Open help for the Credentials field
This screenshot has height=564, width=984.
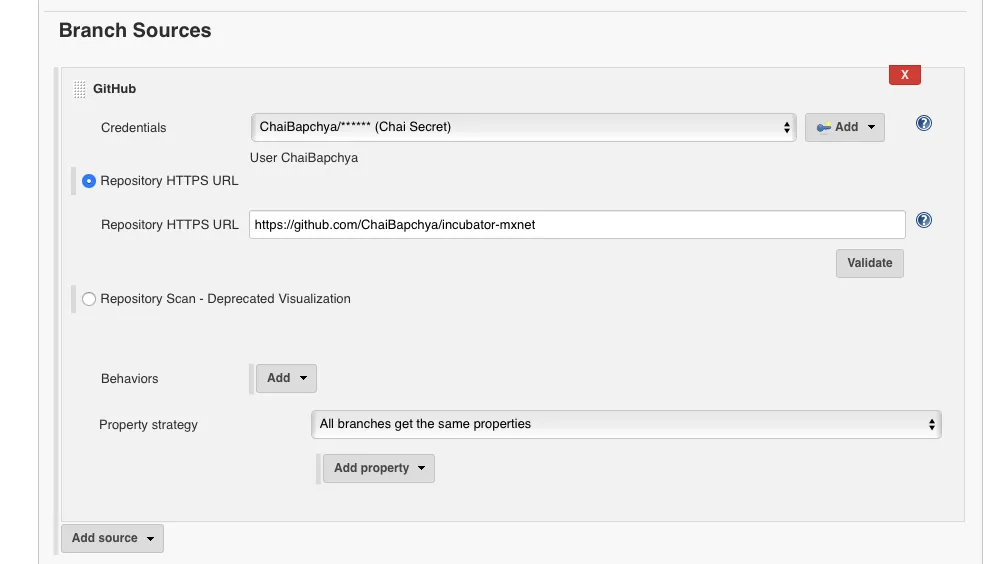pyautogui.click(x=924, y=123)
